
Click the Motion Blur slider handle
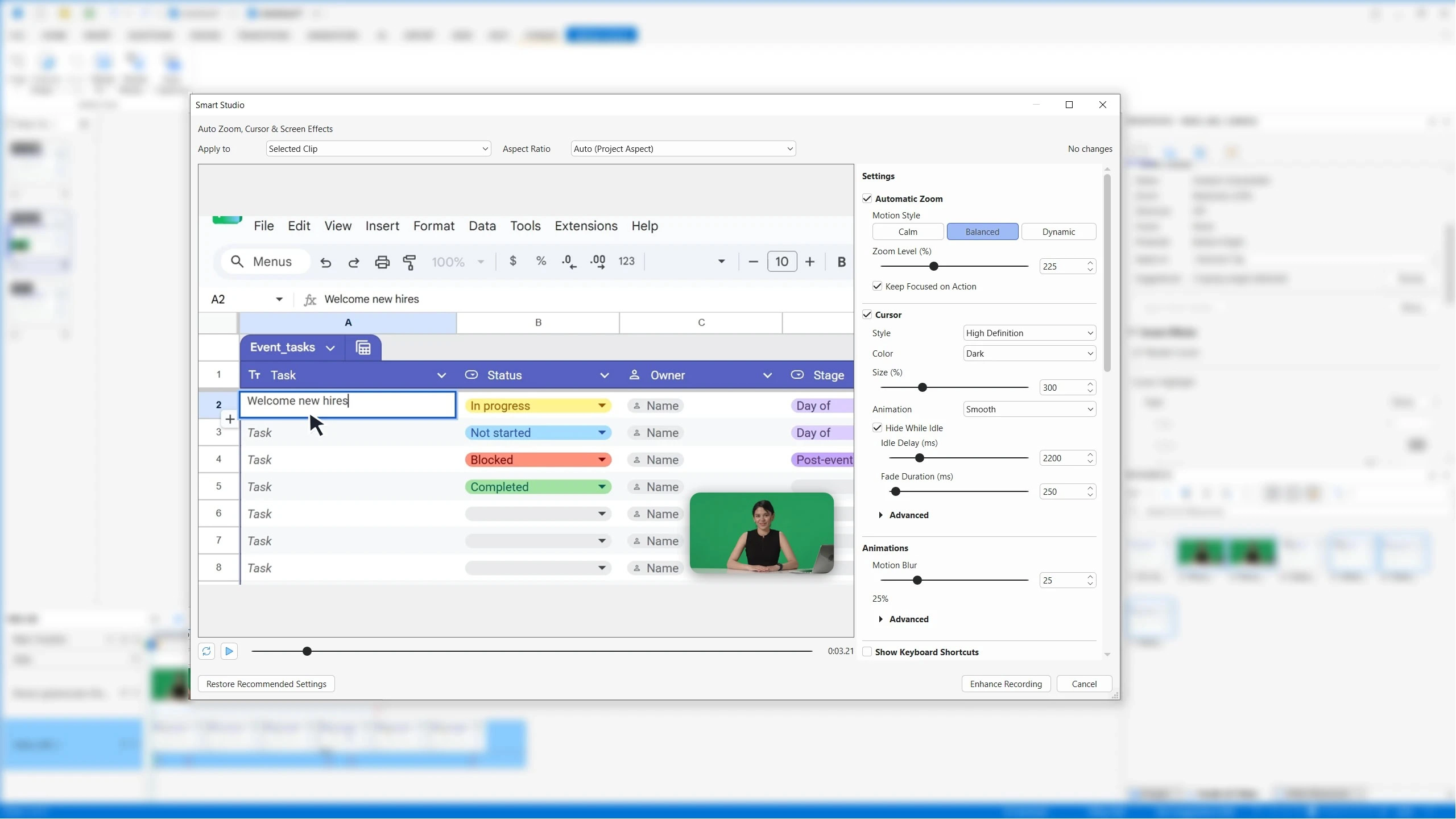tap(917, 581)
